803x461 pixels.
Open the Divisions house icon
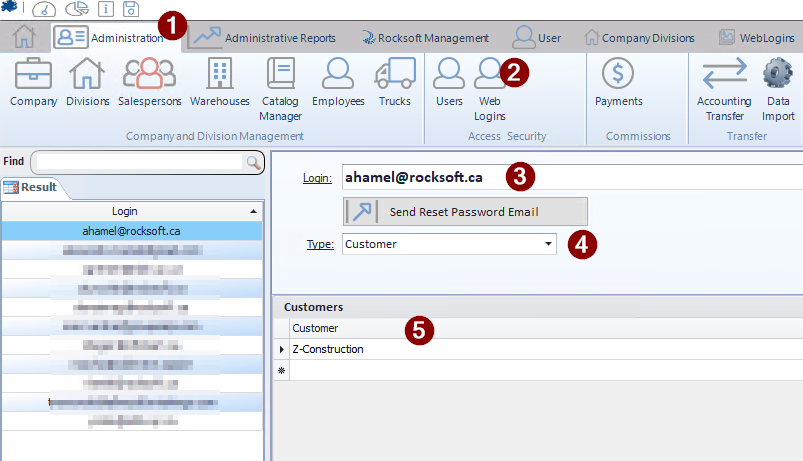tap(87, 74)
